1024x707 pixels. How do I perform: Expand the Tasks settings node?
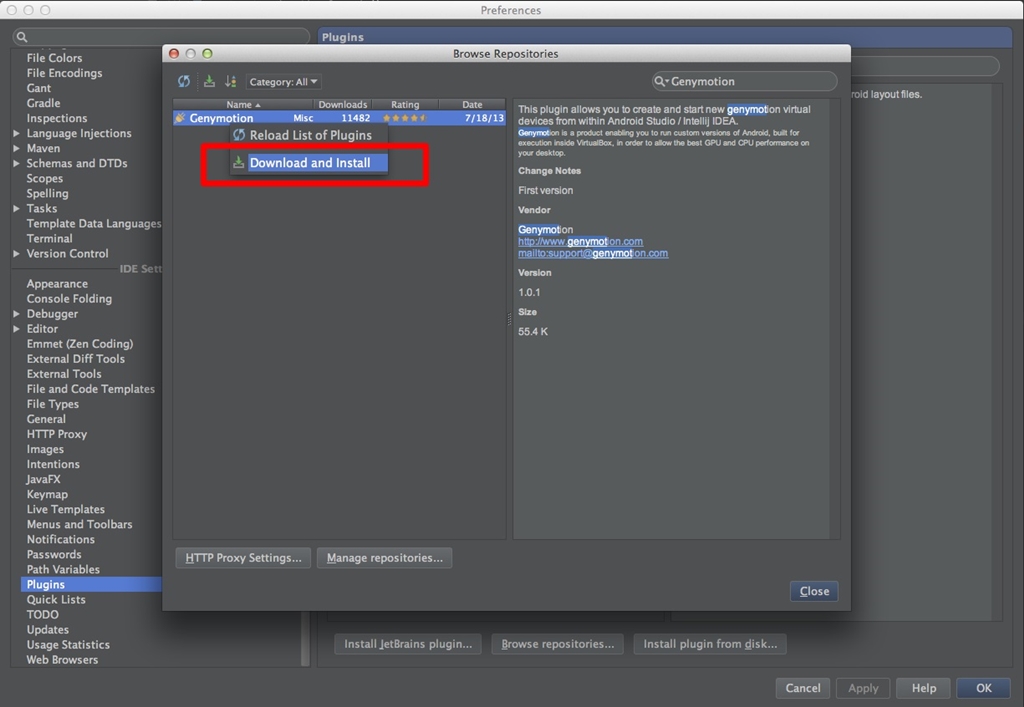(x=16, y=208)
